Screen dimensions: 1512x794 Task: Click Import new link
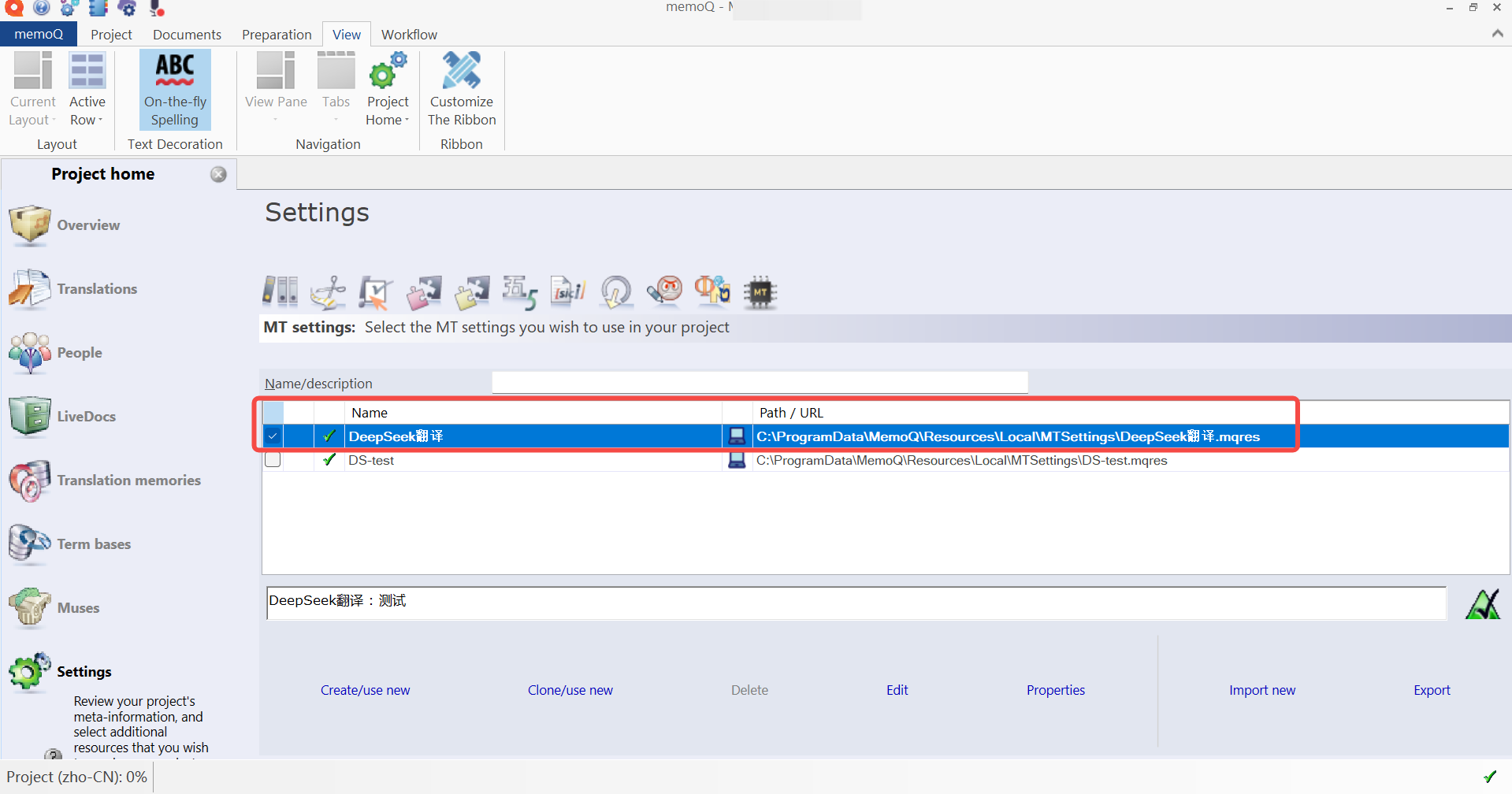pos(1262,690)
